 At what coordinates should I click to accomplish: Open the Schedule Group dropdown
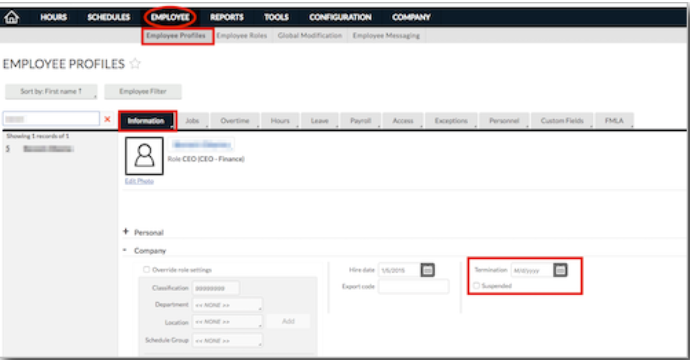(227, 340)
